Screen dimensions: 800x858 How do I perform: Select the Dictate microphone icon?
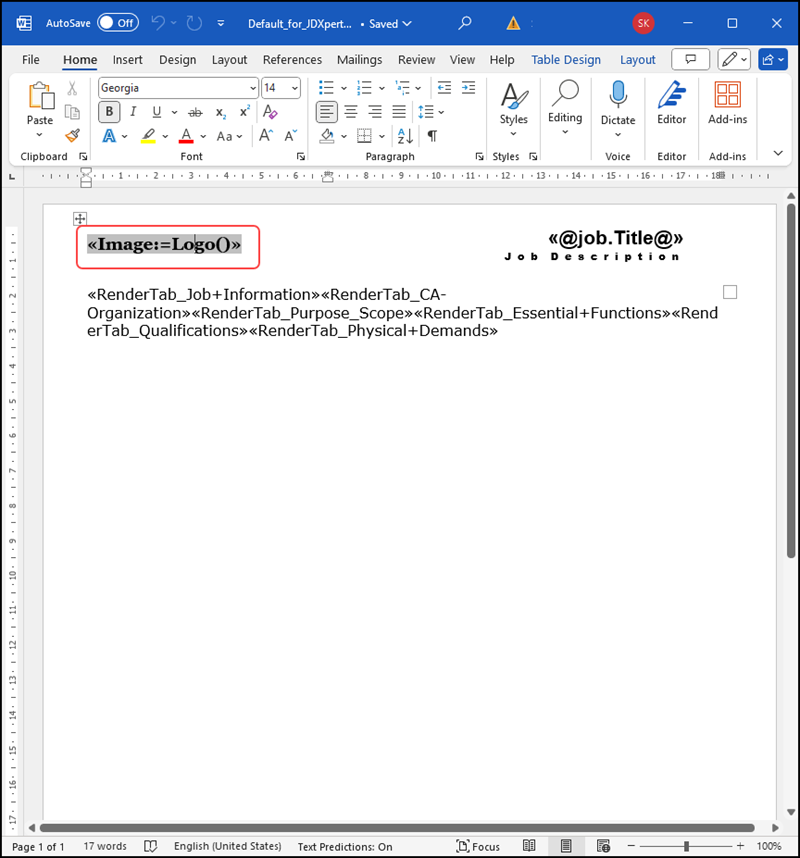tap(618, 94)
